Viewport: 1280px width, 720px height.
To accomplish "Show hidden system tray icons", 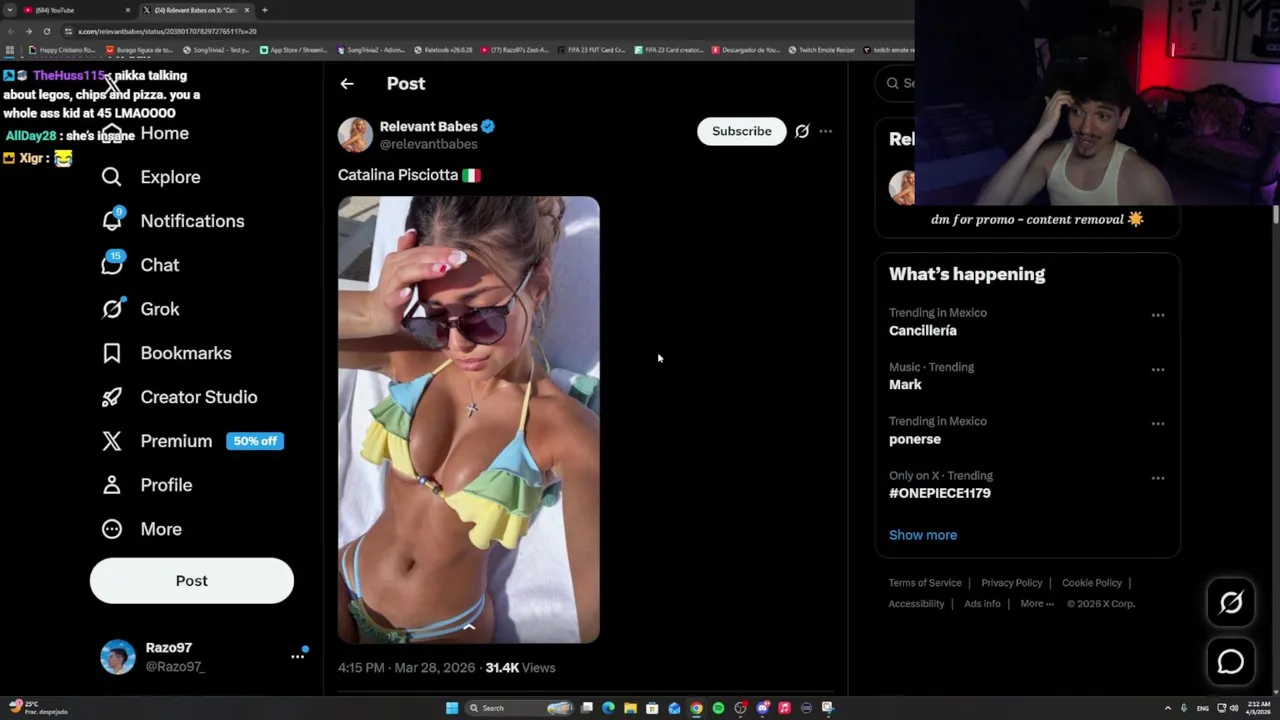I will (x=1167, y=708).
